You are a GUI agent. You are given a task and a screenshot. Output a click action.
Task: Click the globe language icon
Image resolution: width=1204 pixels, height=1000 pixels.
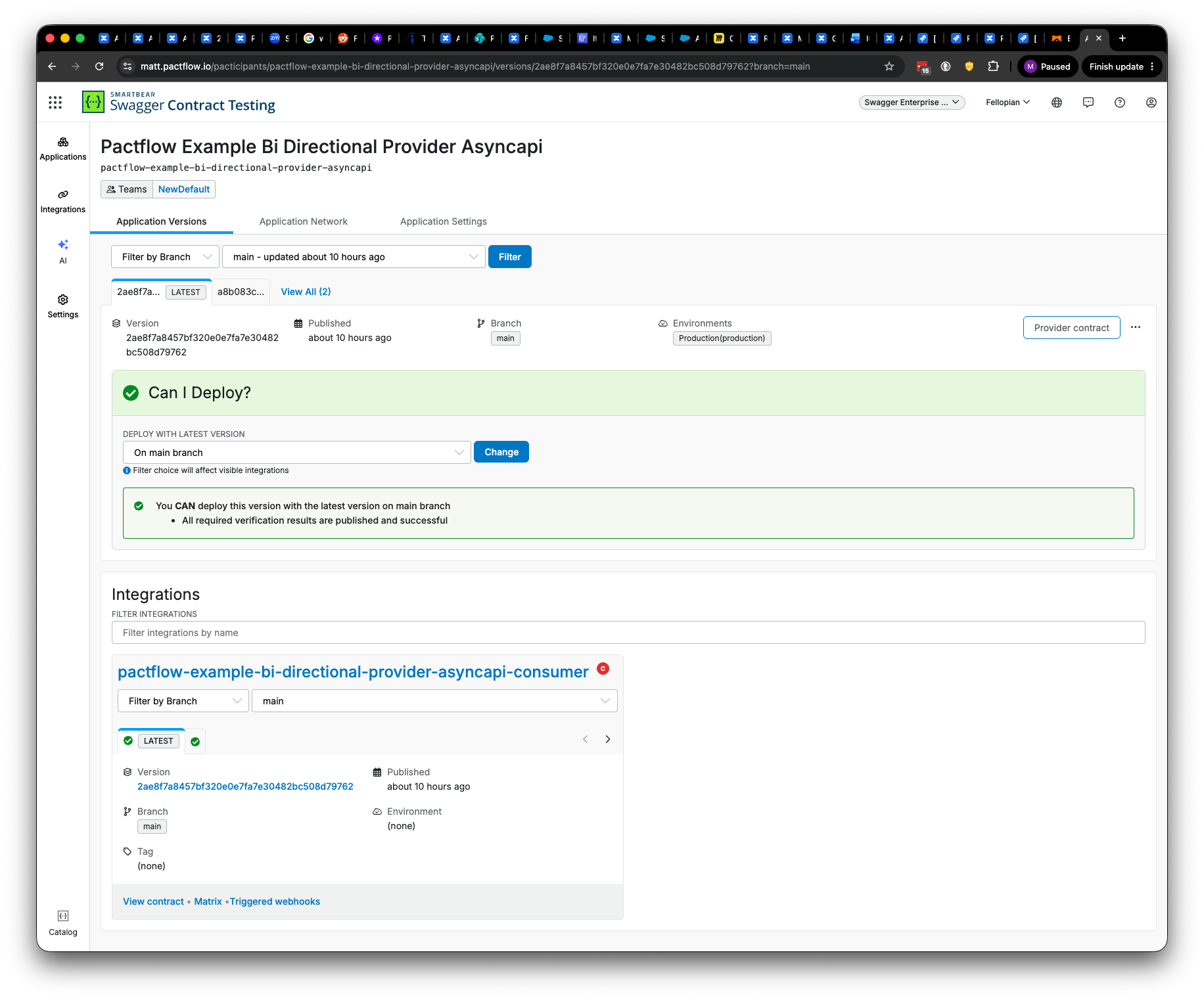[1057, 102]
